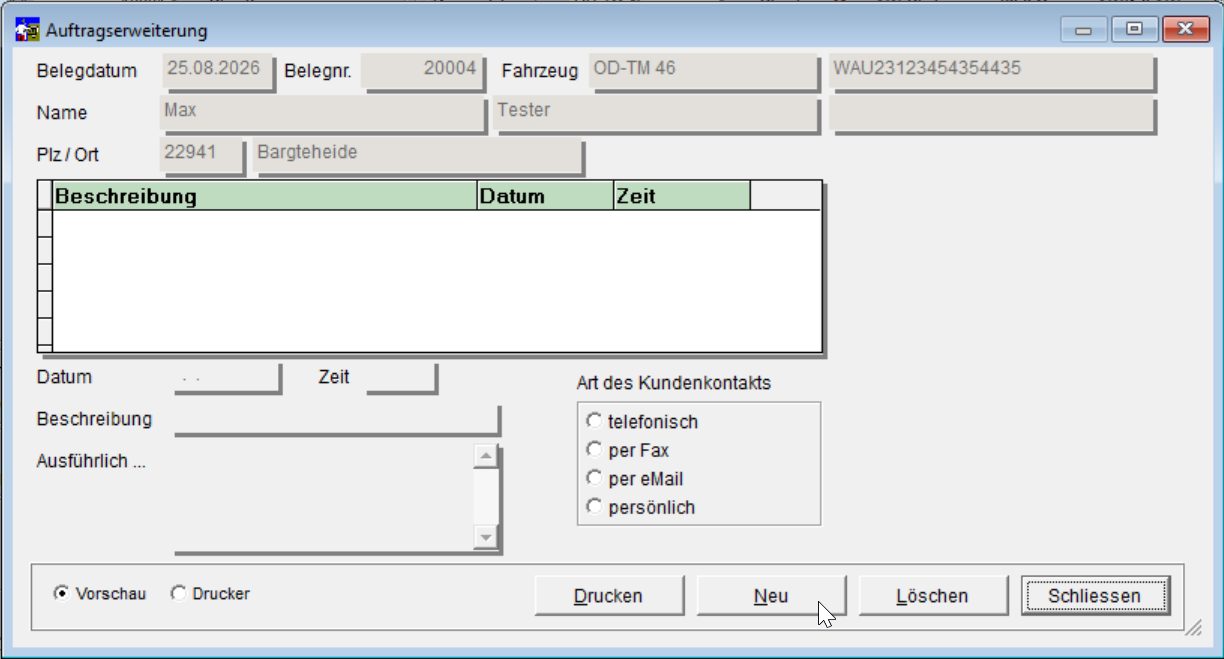Screen dimensions: 1224x659
Task: Create a new entry with Neu
Action: (x=771, y=596)
